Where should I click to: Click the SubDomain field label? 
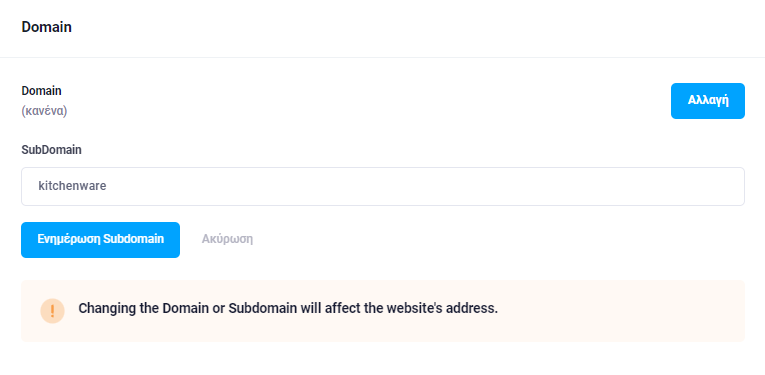coord(51,150)
